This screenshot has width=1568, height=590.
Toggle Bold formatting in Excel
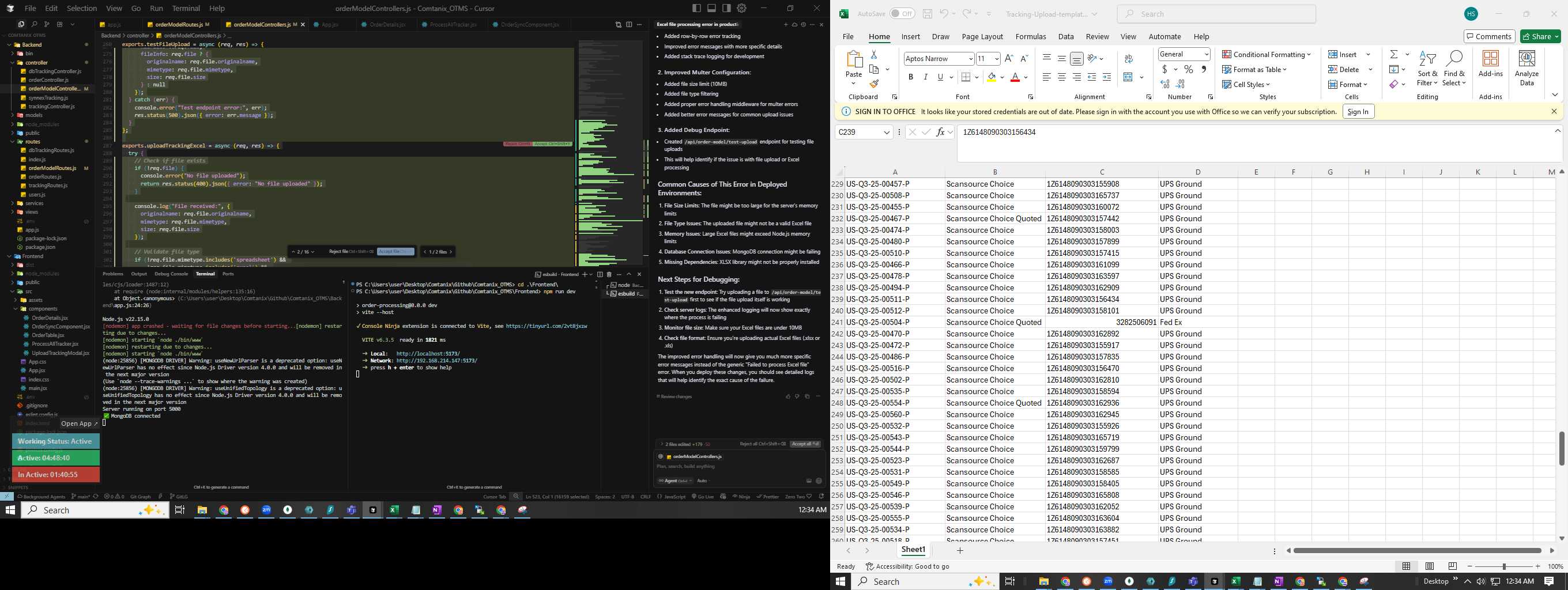(911, 77)
